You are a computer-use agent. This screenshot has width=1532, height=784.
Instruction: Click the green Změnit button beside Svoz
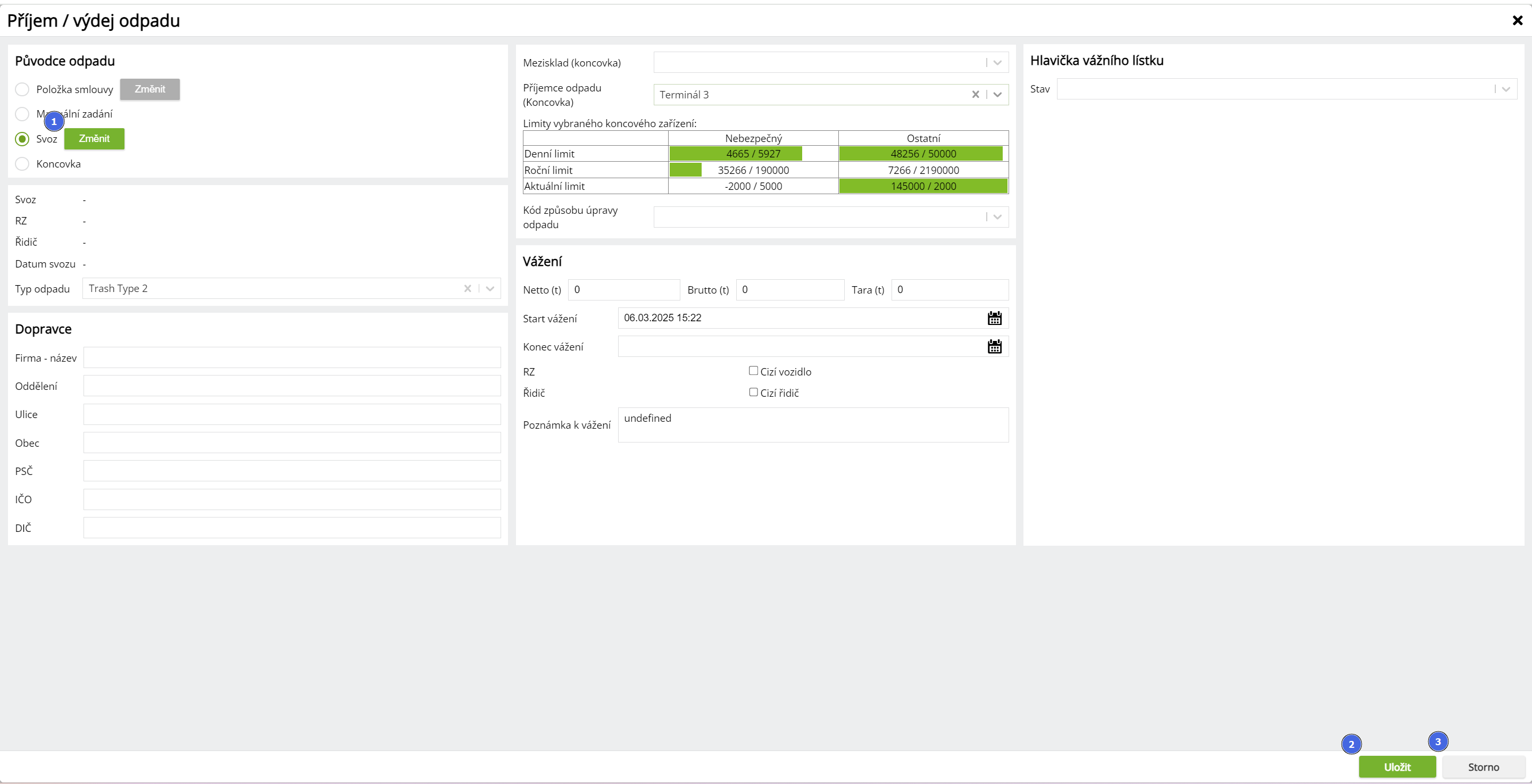(94, 139)
